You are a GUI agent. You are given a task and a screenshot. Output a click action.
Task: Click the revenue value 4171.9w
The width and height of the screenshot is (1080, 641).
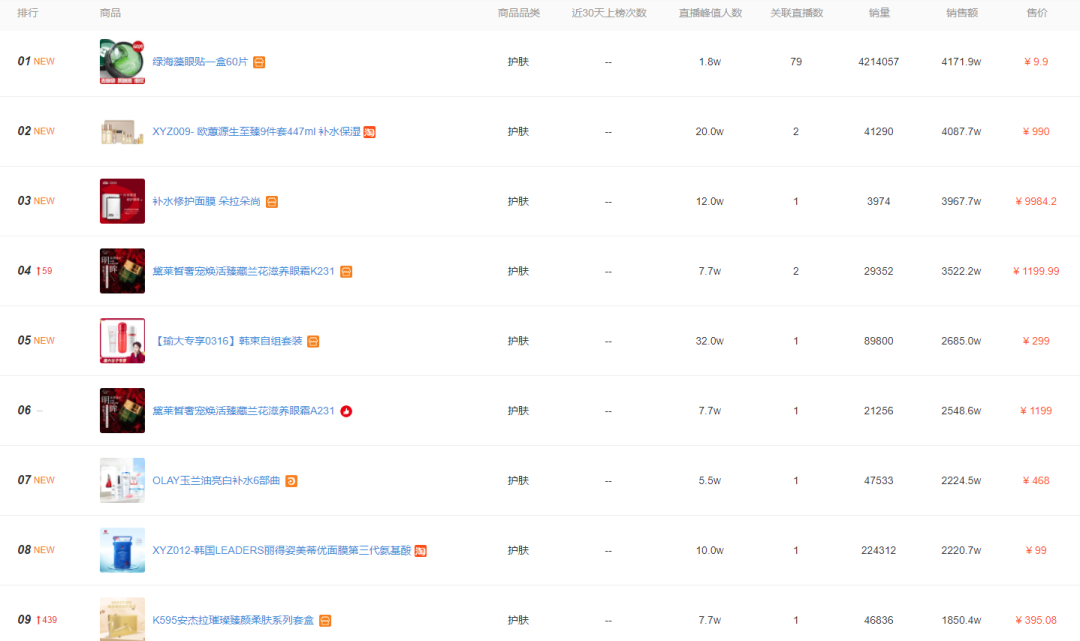point(962,61)
